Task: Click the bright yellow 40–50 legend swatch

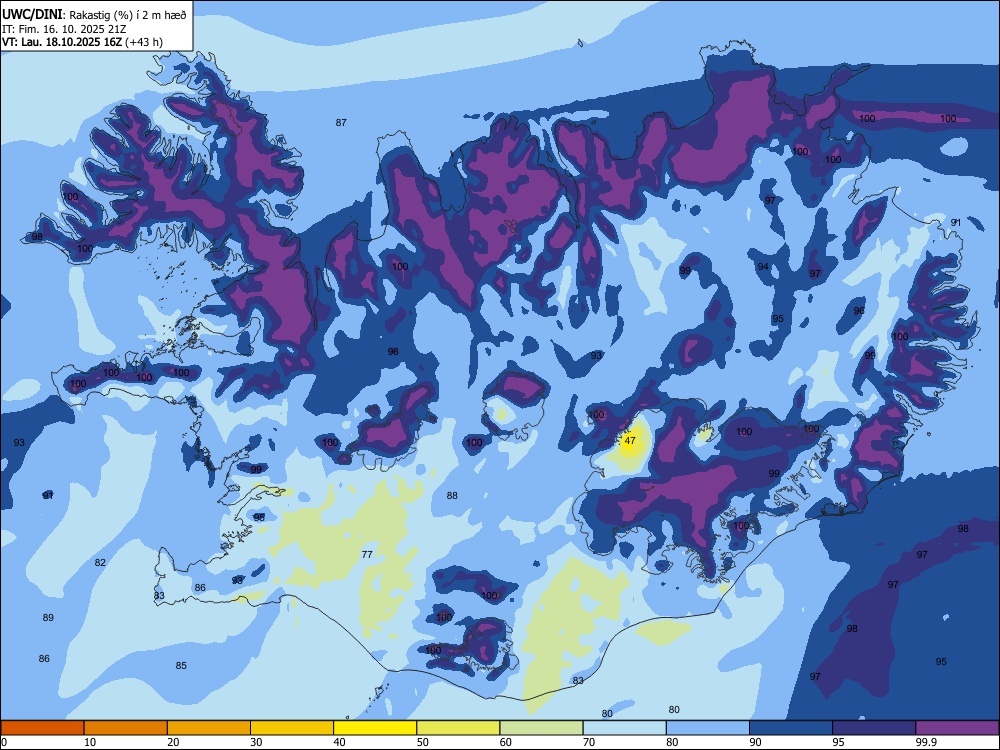Action: pos(375,728)
